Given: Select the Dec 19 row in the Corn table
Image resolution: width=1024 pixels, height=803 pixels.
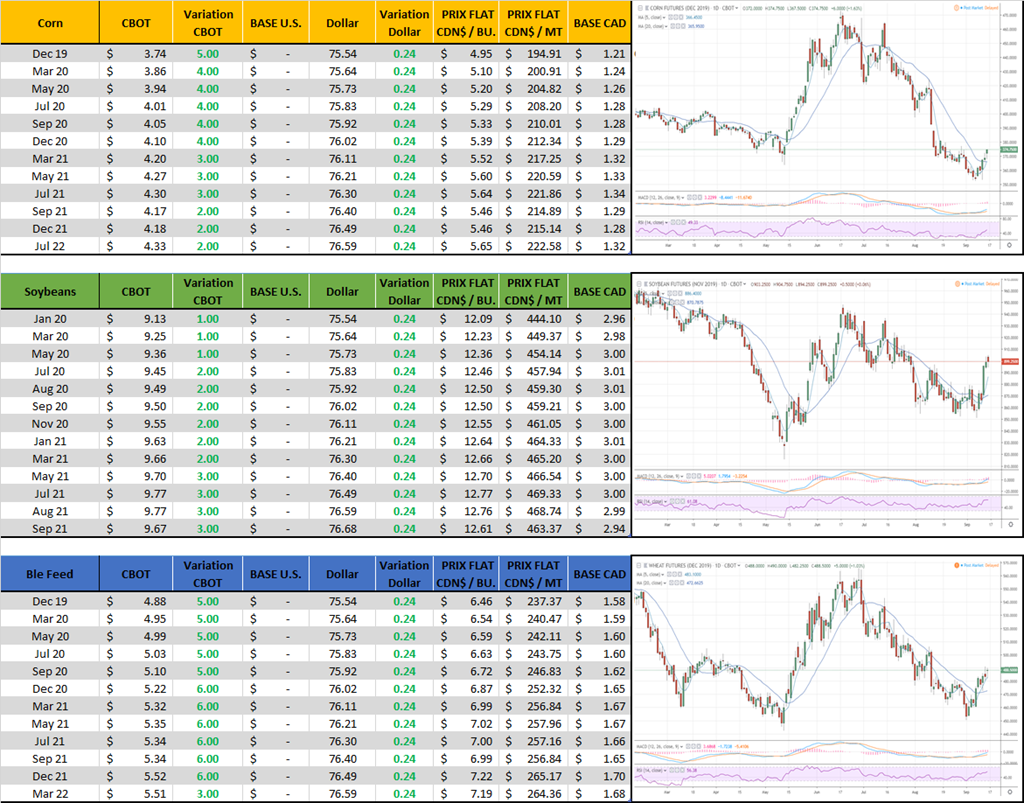Looking at the screenshot, I should (50, 54).
